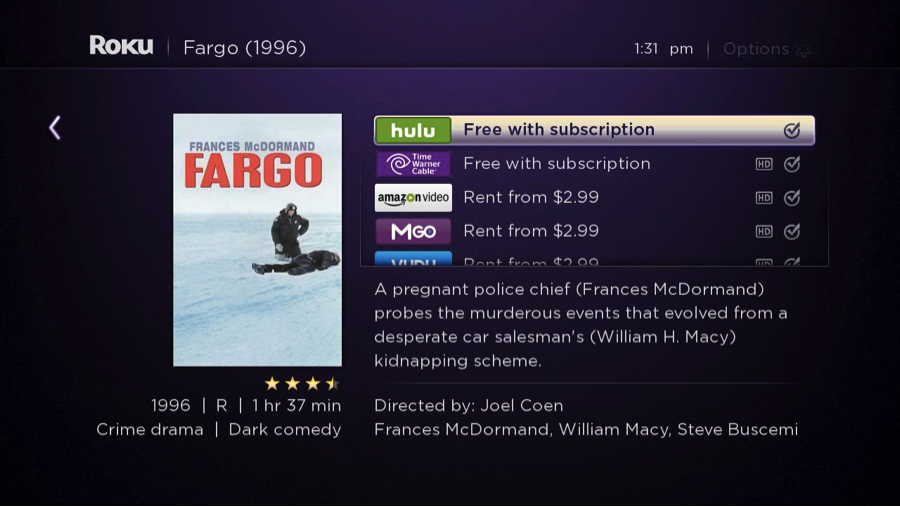Image resolution: width=900 pixels, height=507 pixels.
Task: Choose the Time Warner Cable logo
Action: [x=413, y=164]
